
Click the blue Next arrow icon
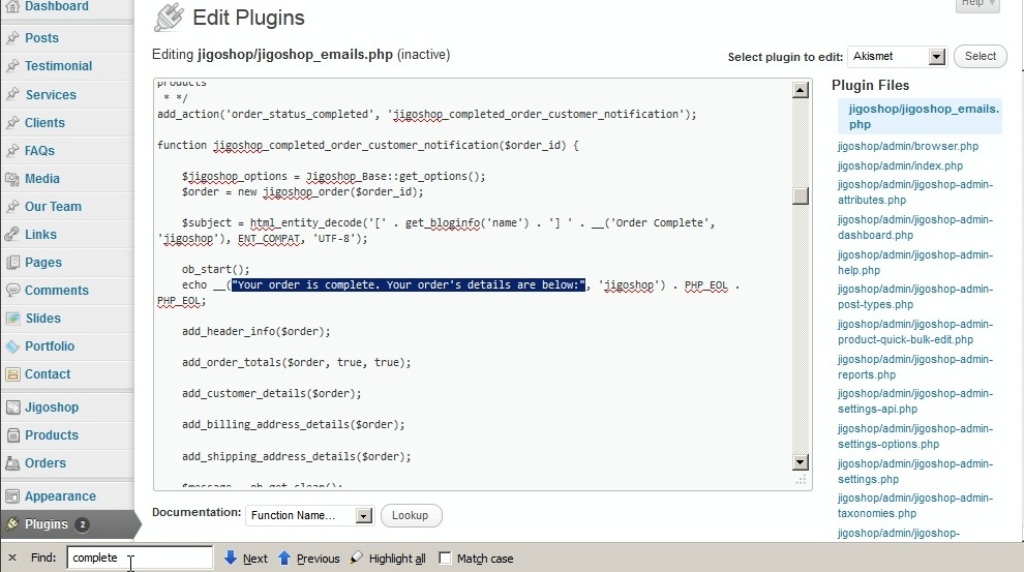point(230,558)
